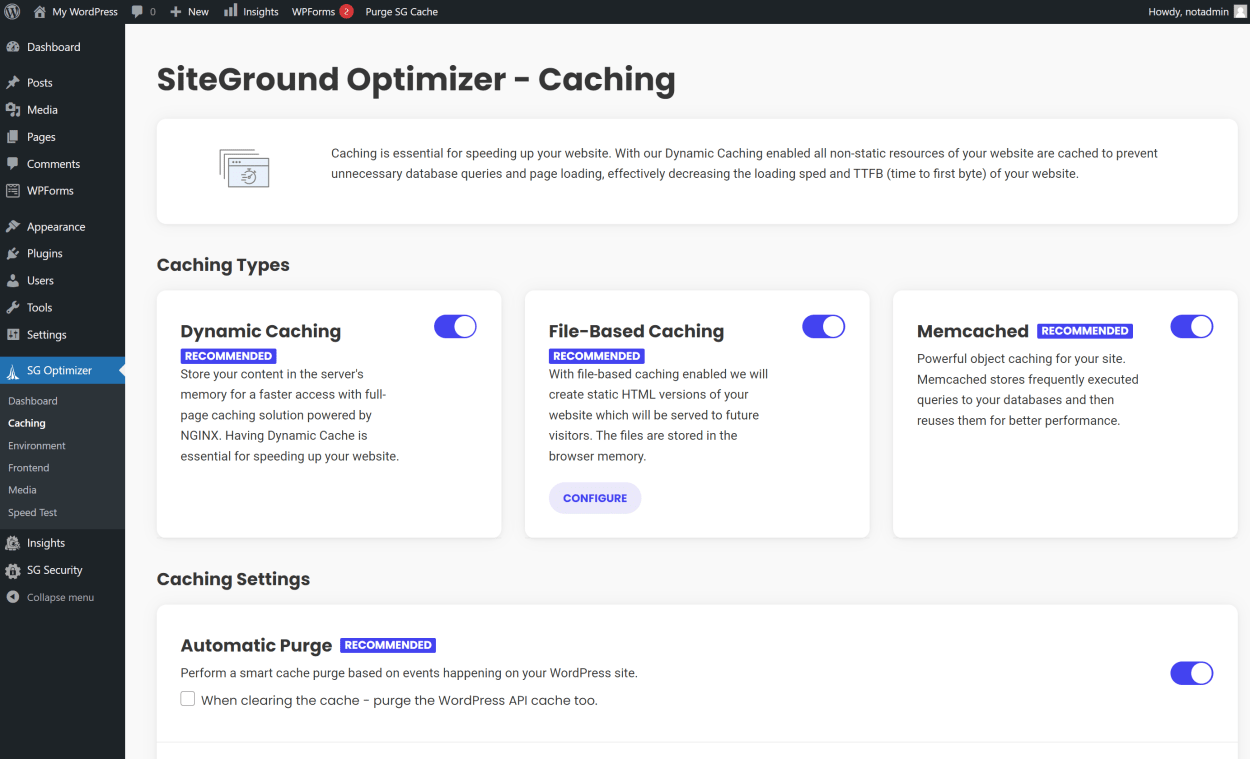Click the Comments icon in sidebar
The width and height of the screenshot is (1250, 759).
(13, 164)
